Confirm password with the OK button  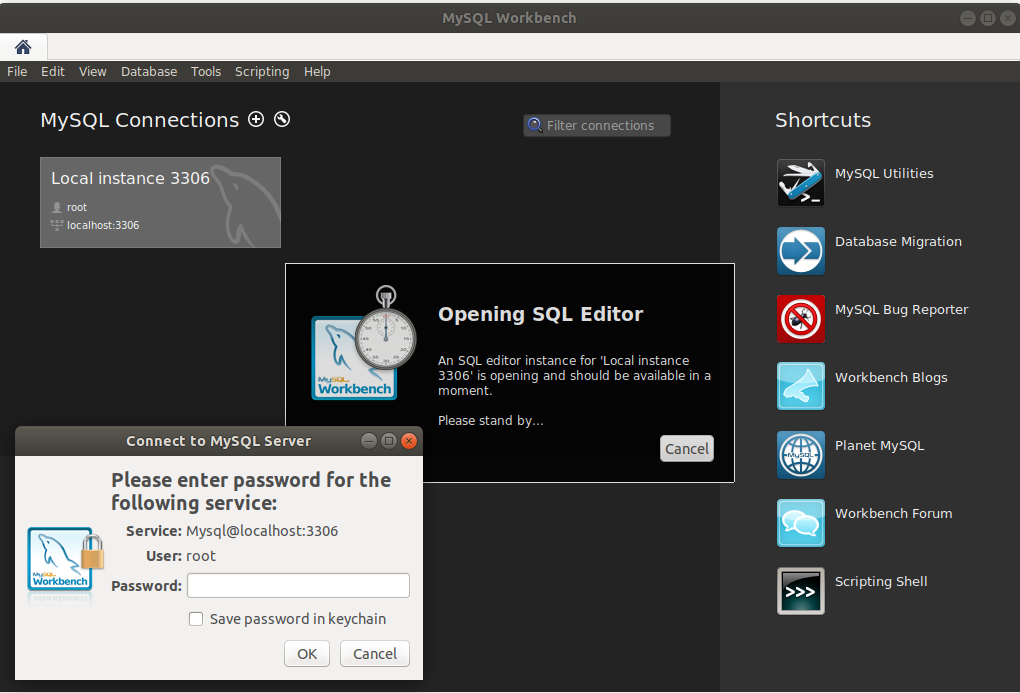coord(307,653)
